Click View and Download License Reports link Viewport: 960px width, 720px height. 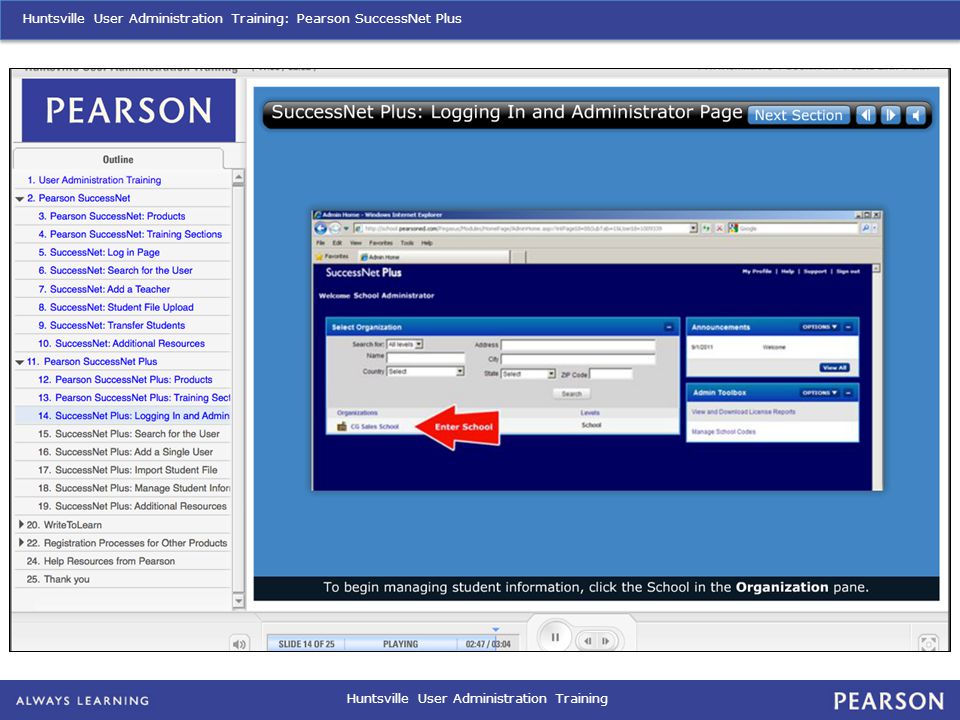point(743,412)
